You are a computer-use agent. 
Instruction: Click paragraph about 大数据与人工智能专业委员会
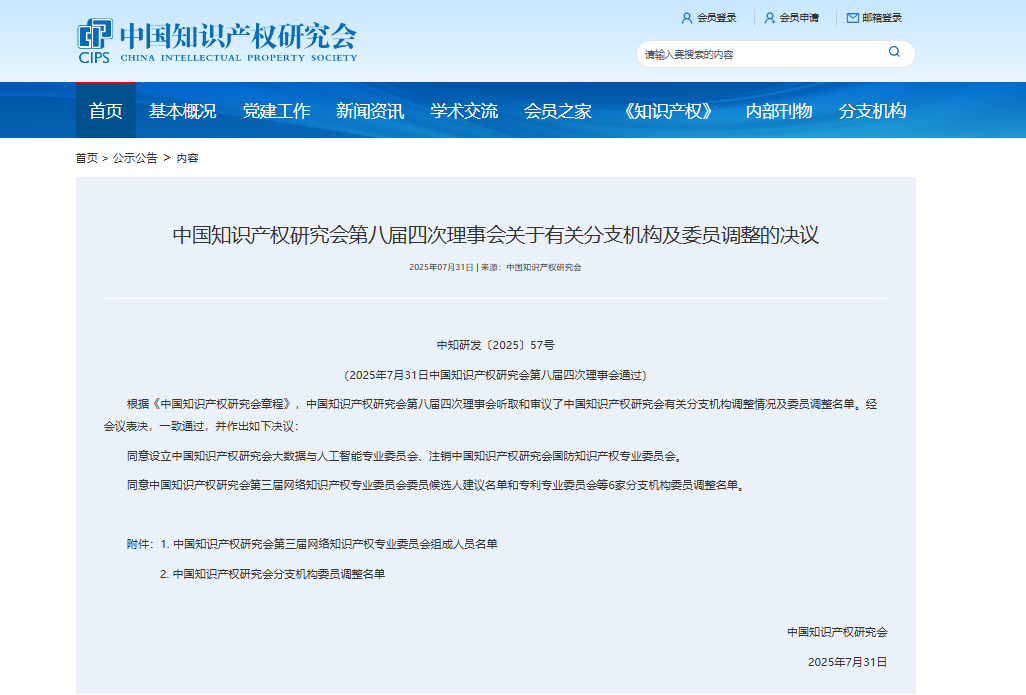point(405,456)
